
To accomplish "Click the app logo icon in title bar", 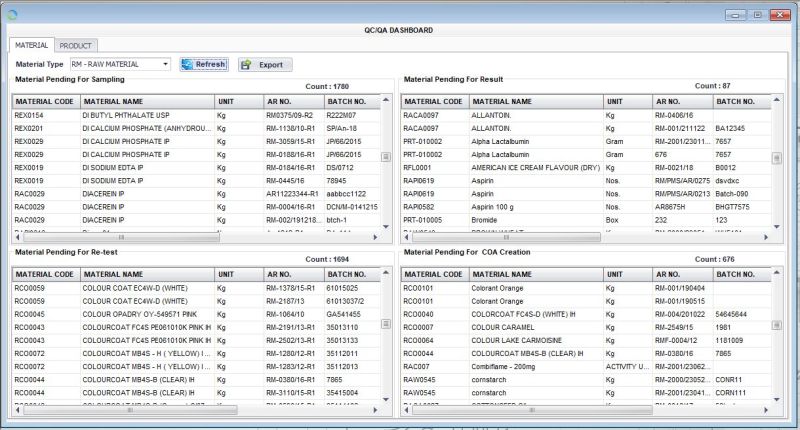I will point(12,13).
